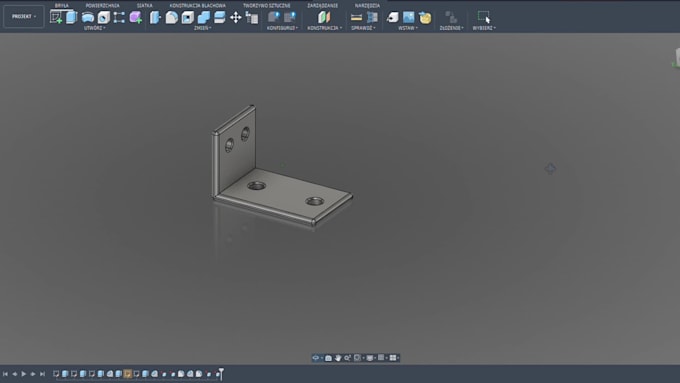Open Grid and Snaps settings icon
This screenshot has height=383, width=680.
click(x=381, y=358)
